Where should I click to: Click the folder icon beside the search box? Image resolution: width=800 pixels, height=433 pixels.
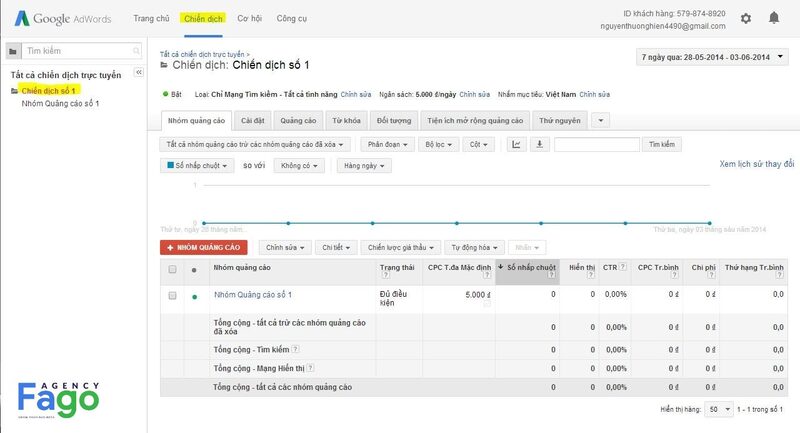[x=12, y=50]
